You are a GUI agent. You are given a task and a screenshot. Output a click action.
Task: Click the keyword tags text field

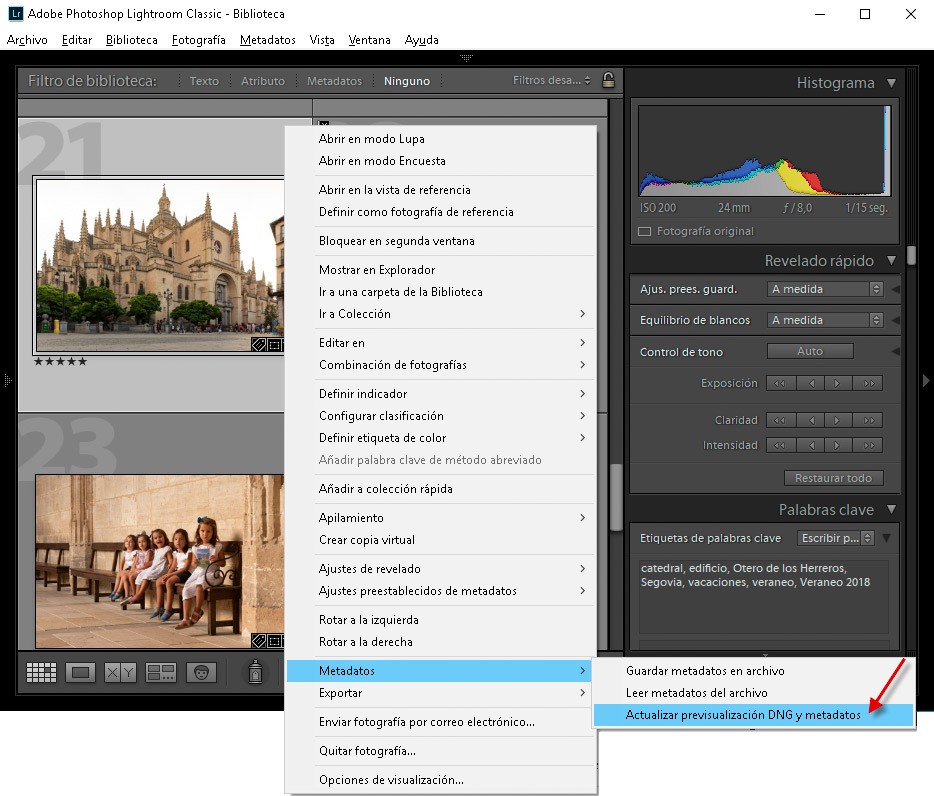click(764, 596)
